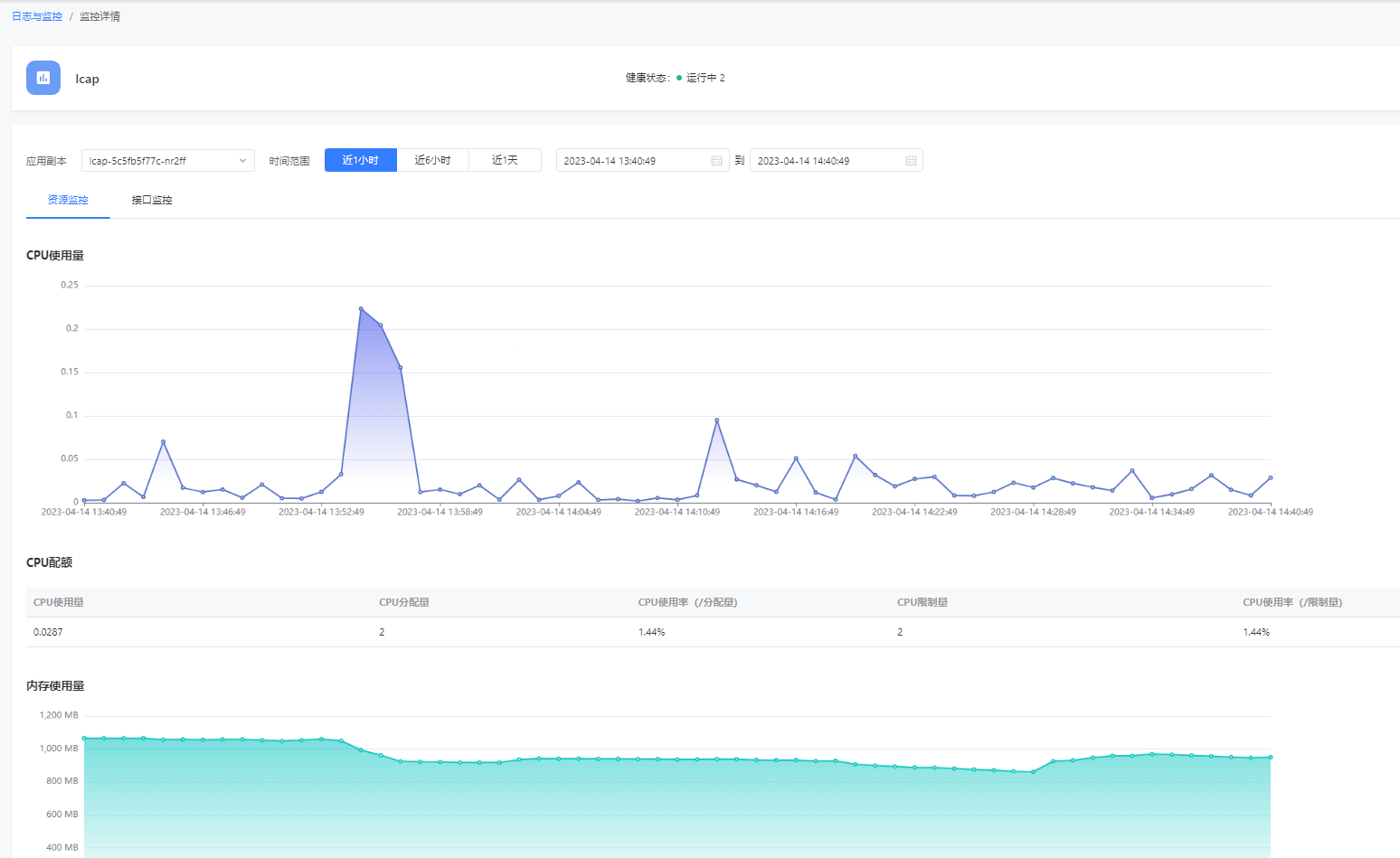Click the 时间范围 field label

pos(289,161)
